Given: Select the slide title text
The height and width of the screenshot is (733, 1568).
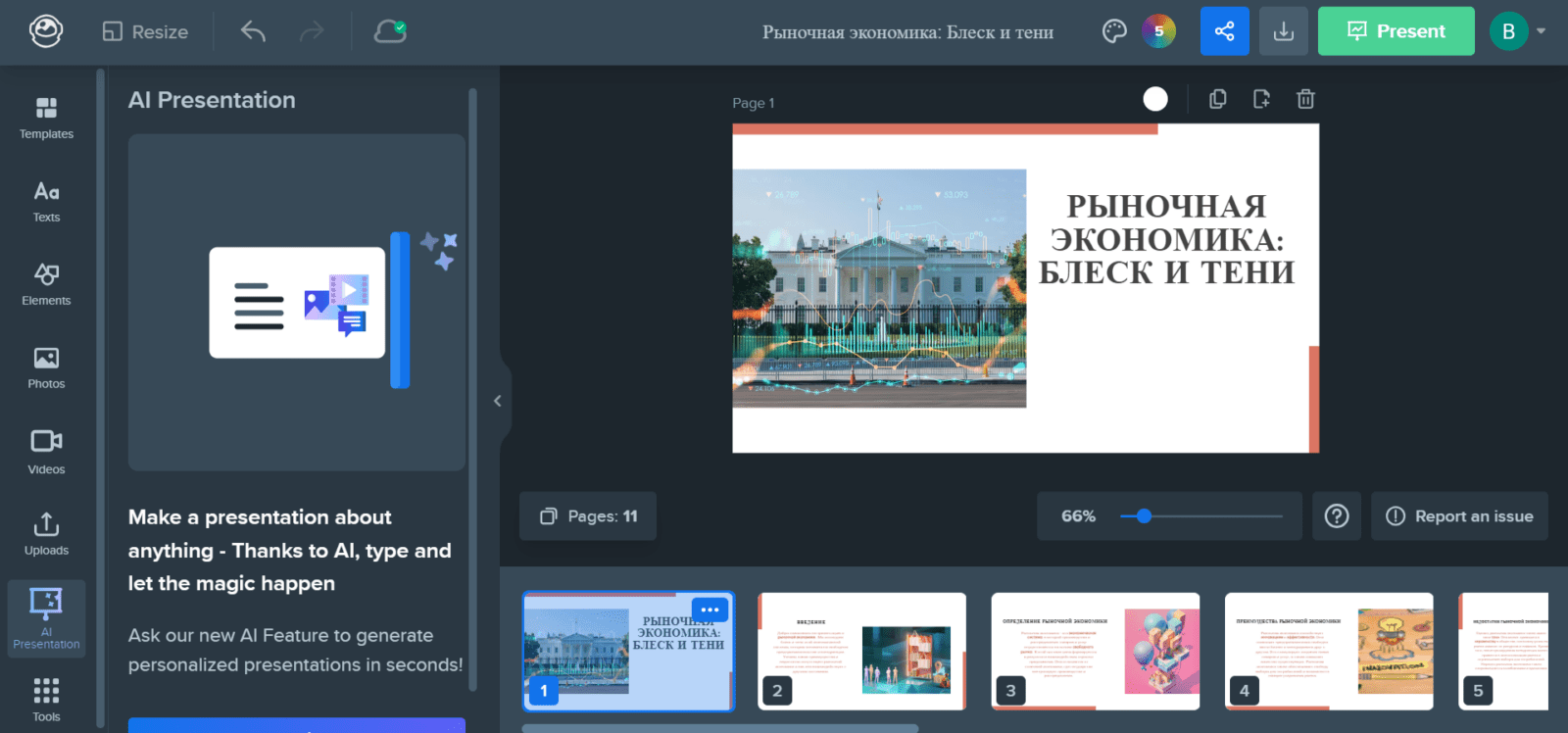Looking at the screenshot, I should pos(1166,239).
